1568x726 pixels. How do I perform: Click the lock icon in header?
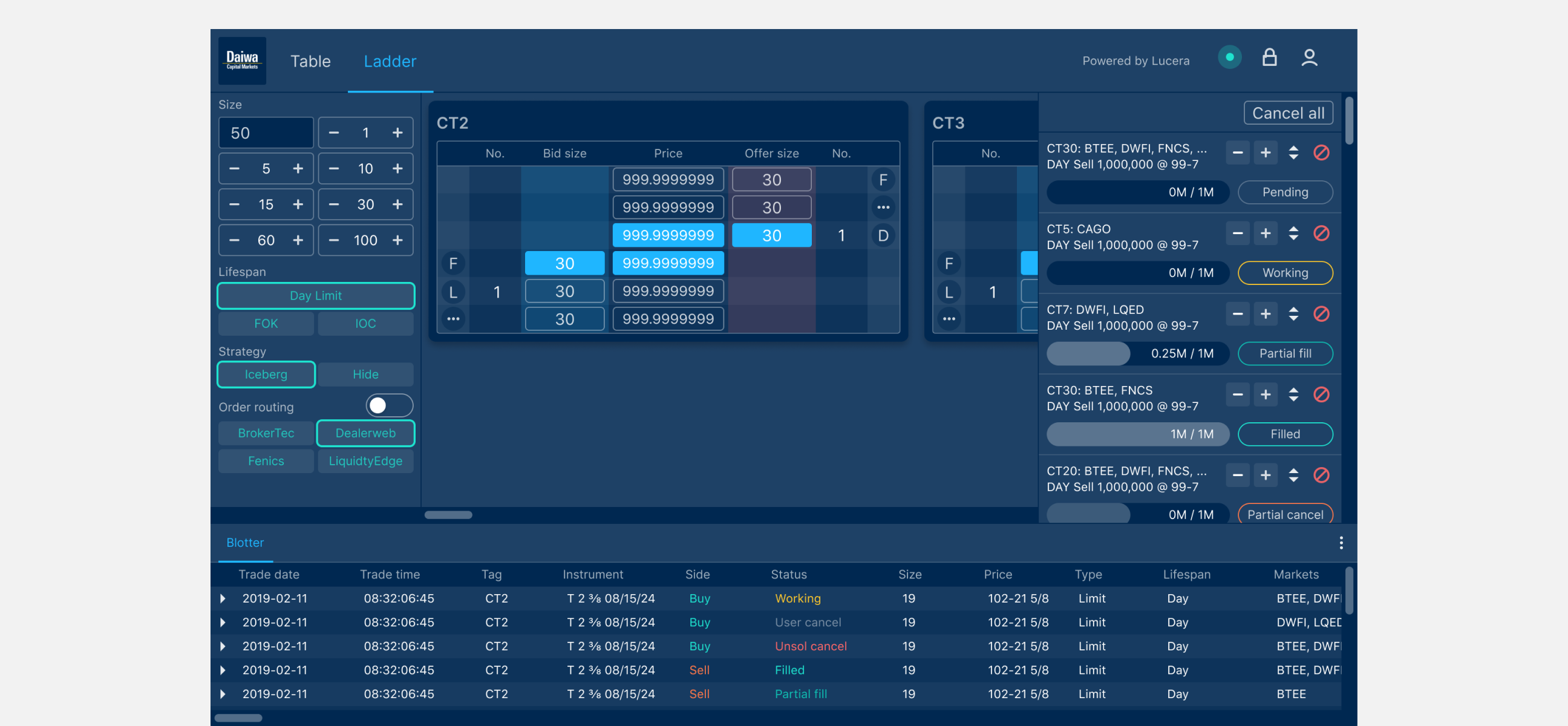1269,58
